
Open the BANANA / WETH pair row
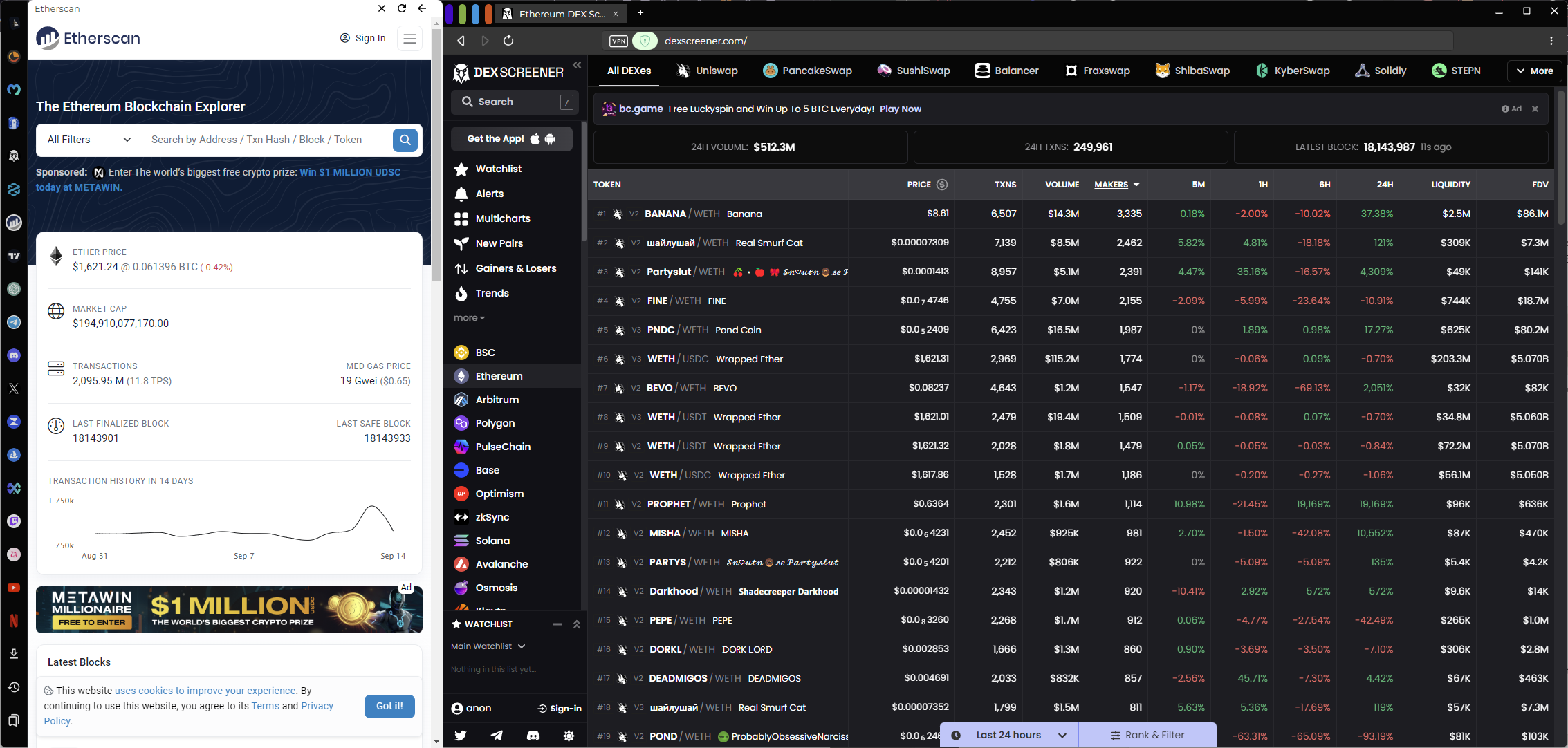1072,214
